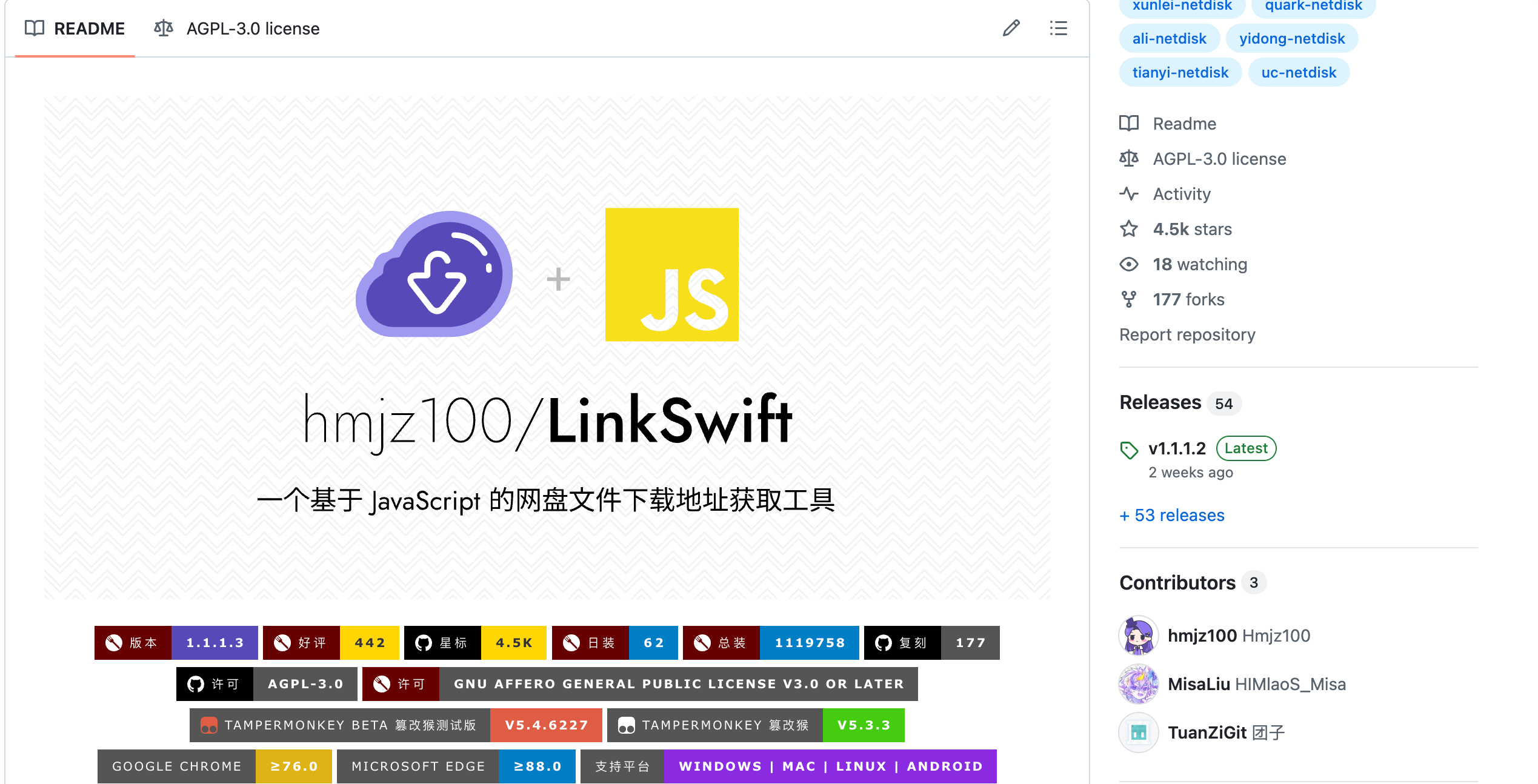Click the yellow JS logo

coord(671,274)
